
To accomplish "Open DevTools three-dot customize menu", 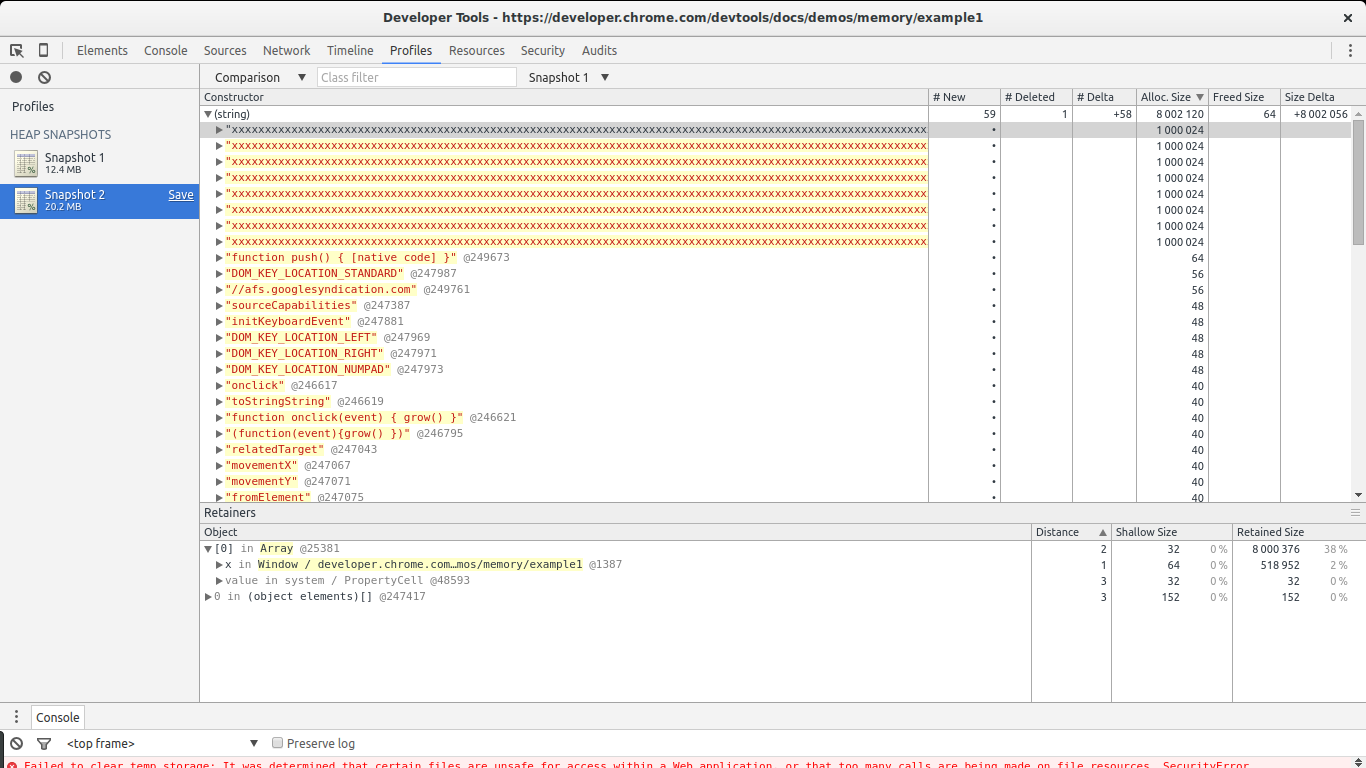I will [1350, 50].
